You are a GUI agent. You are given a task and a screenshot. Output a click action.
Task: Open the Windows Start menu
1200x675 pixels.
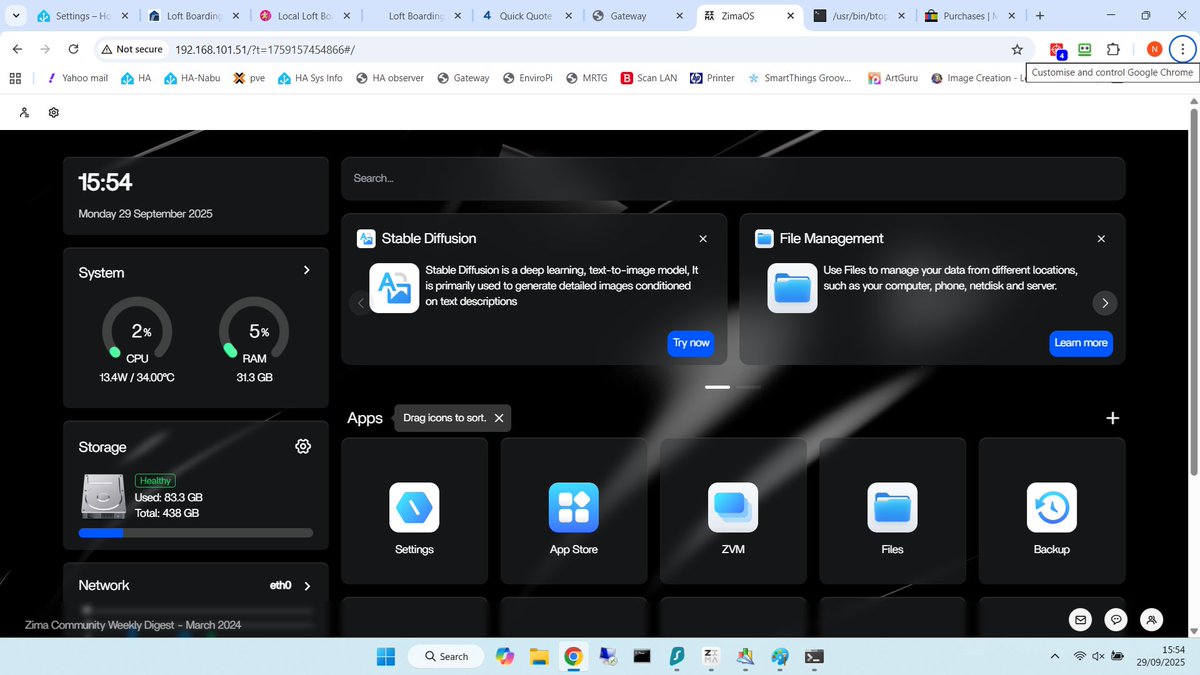click(x=385, y=656)
